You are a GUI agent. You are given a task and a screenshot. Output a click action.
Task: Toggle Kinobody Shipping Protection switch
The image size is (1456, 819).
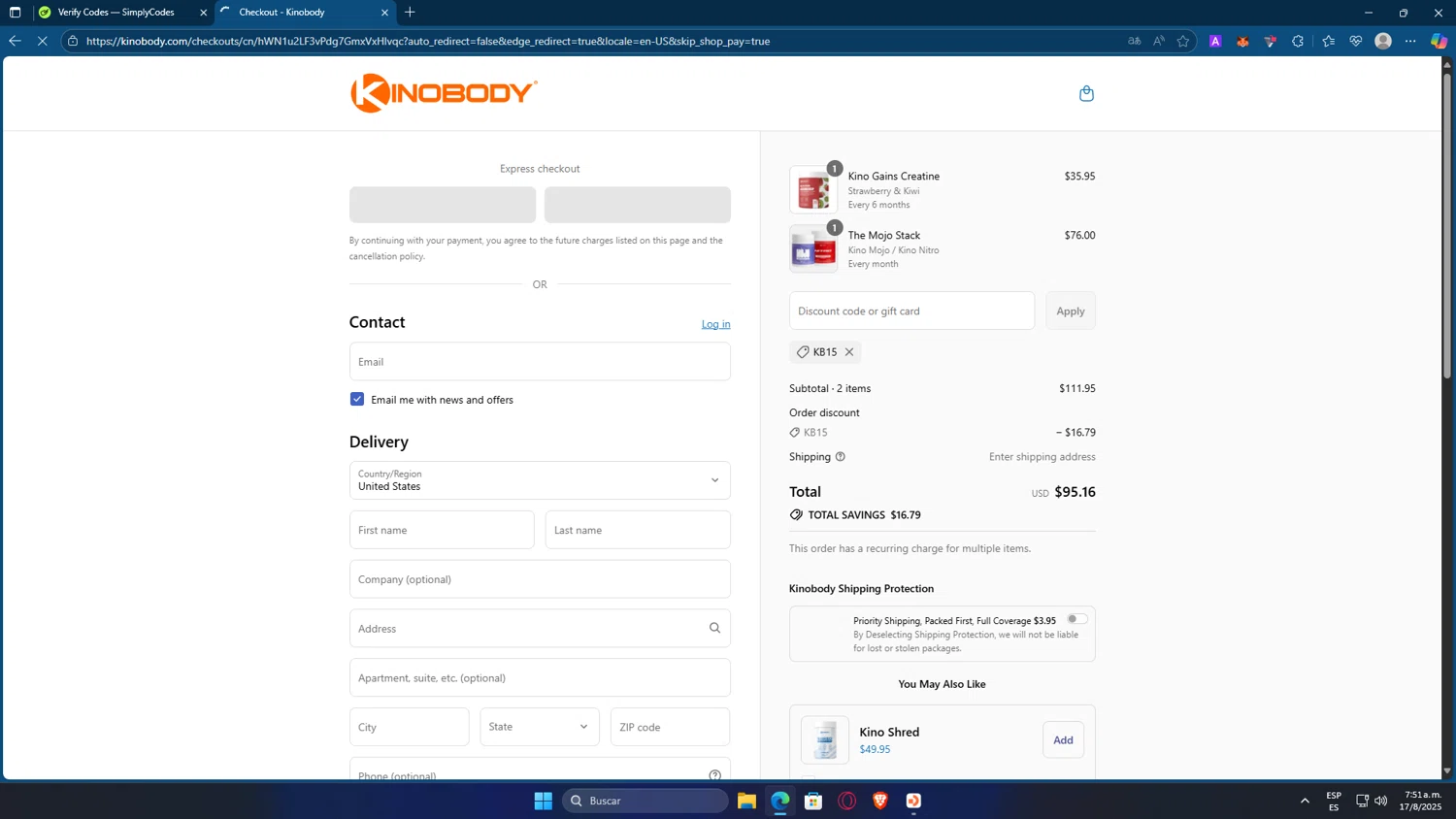coord(1077,619)
